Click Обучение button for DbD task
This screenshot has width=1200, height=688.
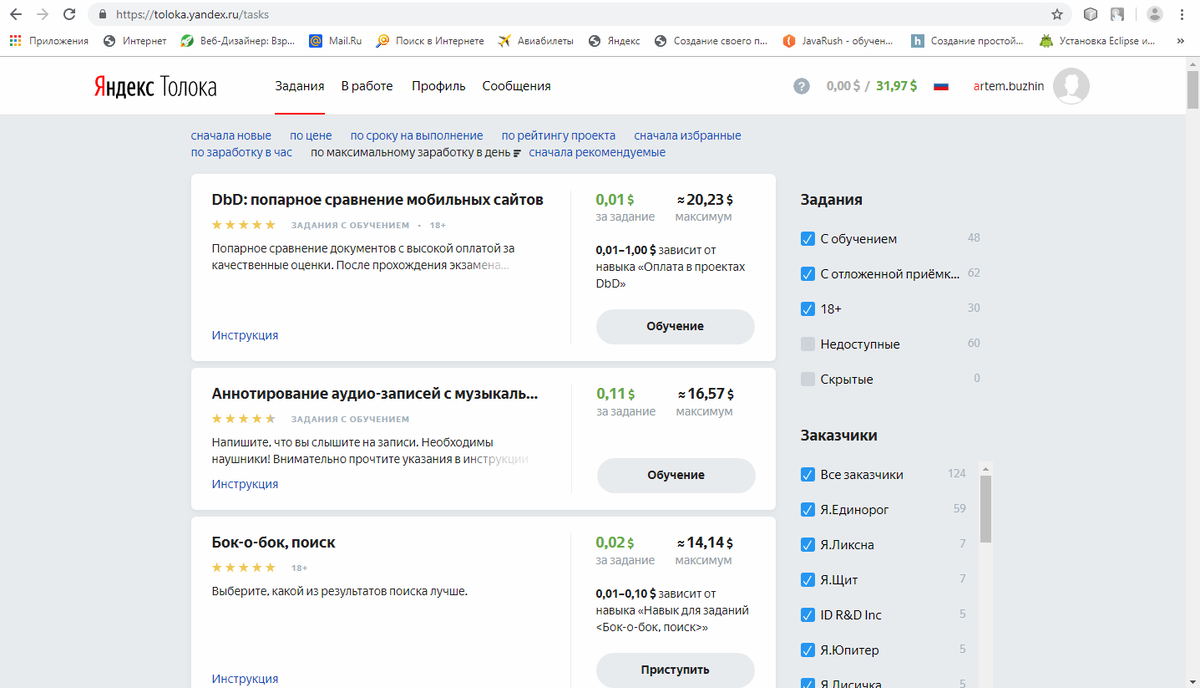[675, 326]
